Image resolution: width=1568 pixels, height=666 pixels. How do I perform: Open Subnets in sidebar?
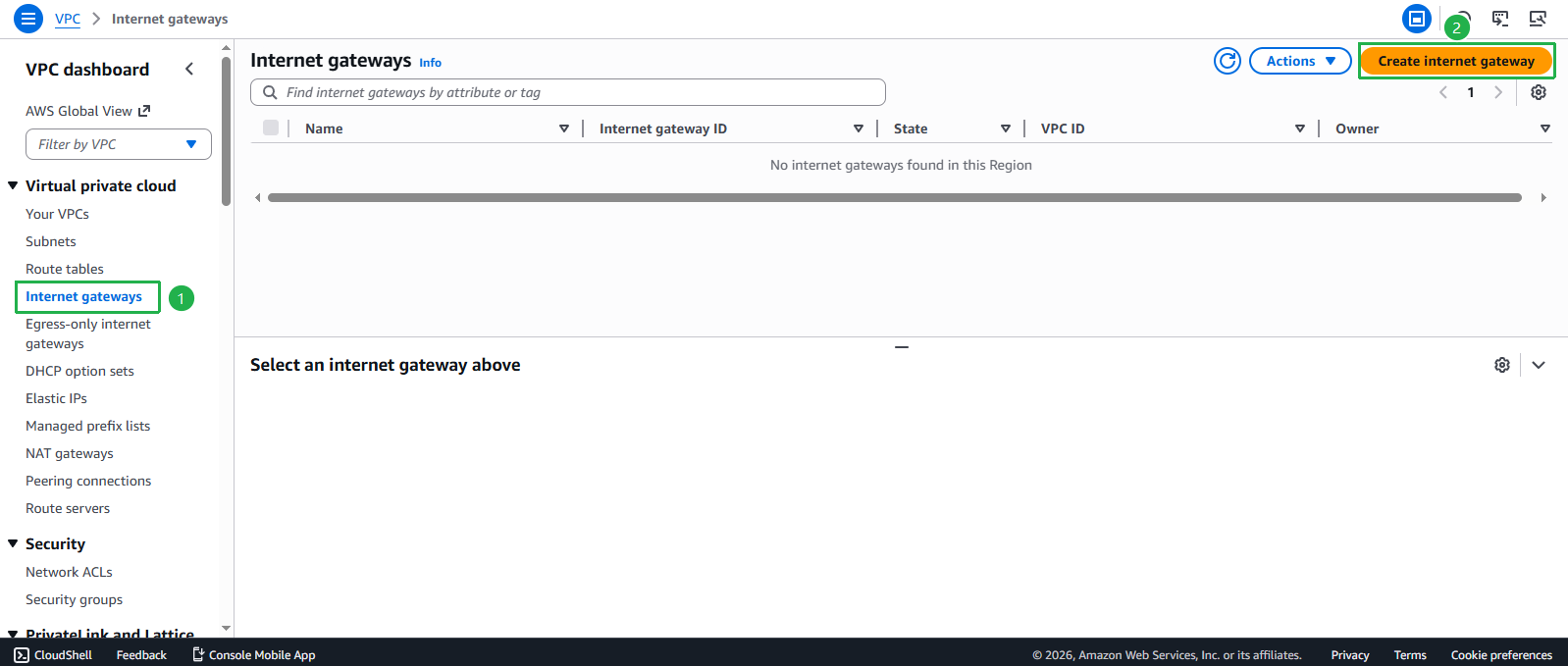pos(50,241)
